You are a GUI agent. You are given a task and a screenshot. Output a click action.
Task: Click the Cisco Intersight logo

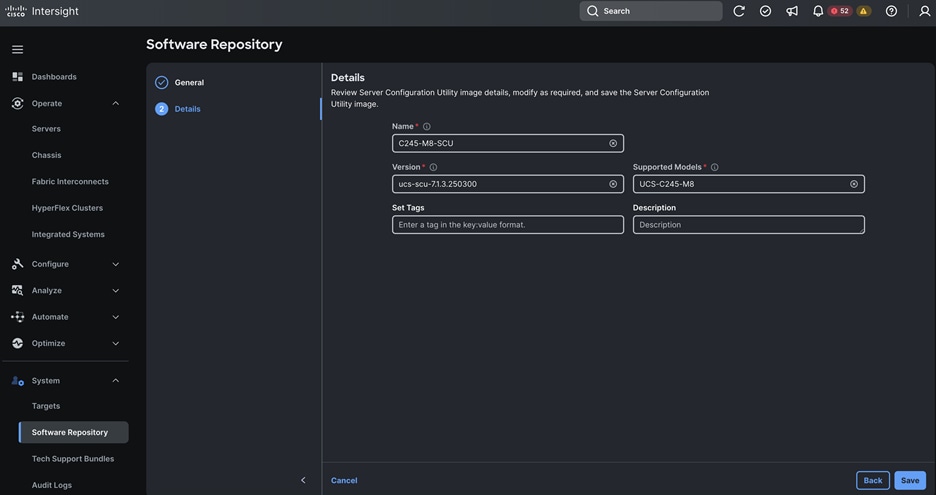(42, 11)
